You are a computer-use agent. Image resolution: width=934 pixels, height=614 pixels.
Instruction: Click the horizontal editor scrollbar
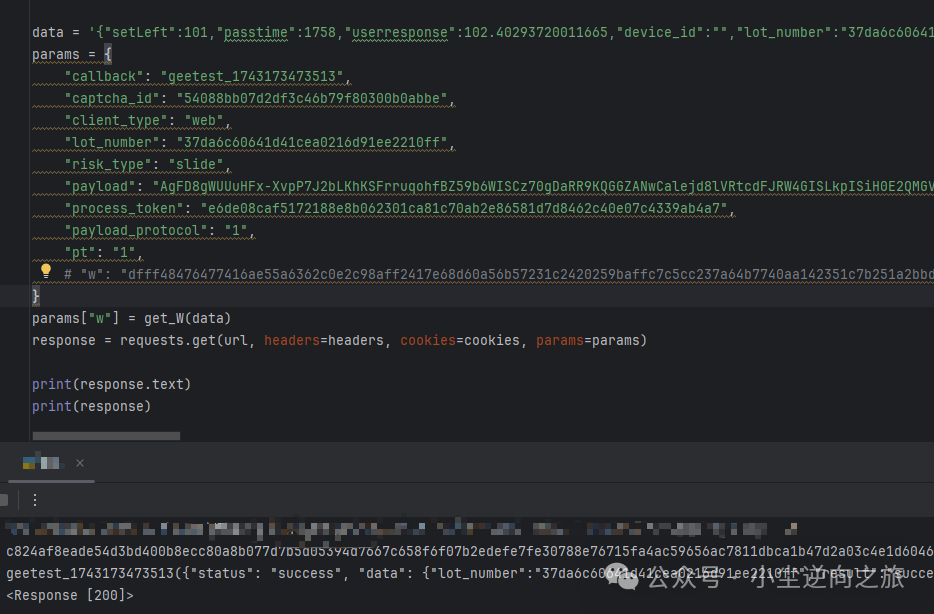pos(106,436)
